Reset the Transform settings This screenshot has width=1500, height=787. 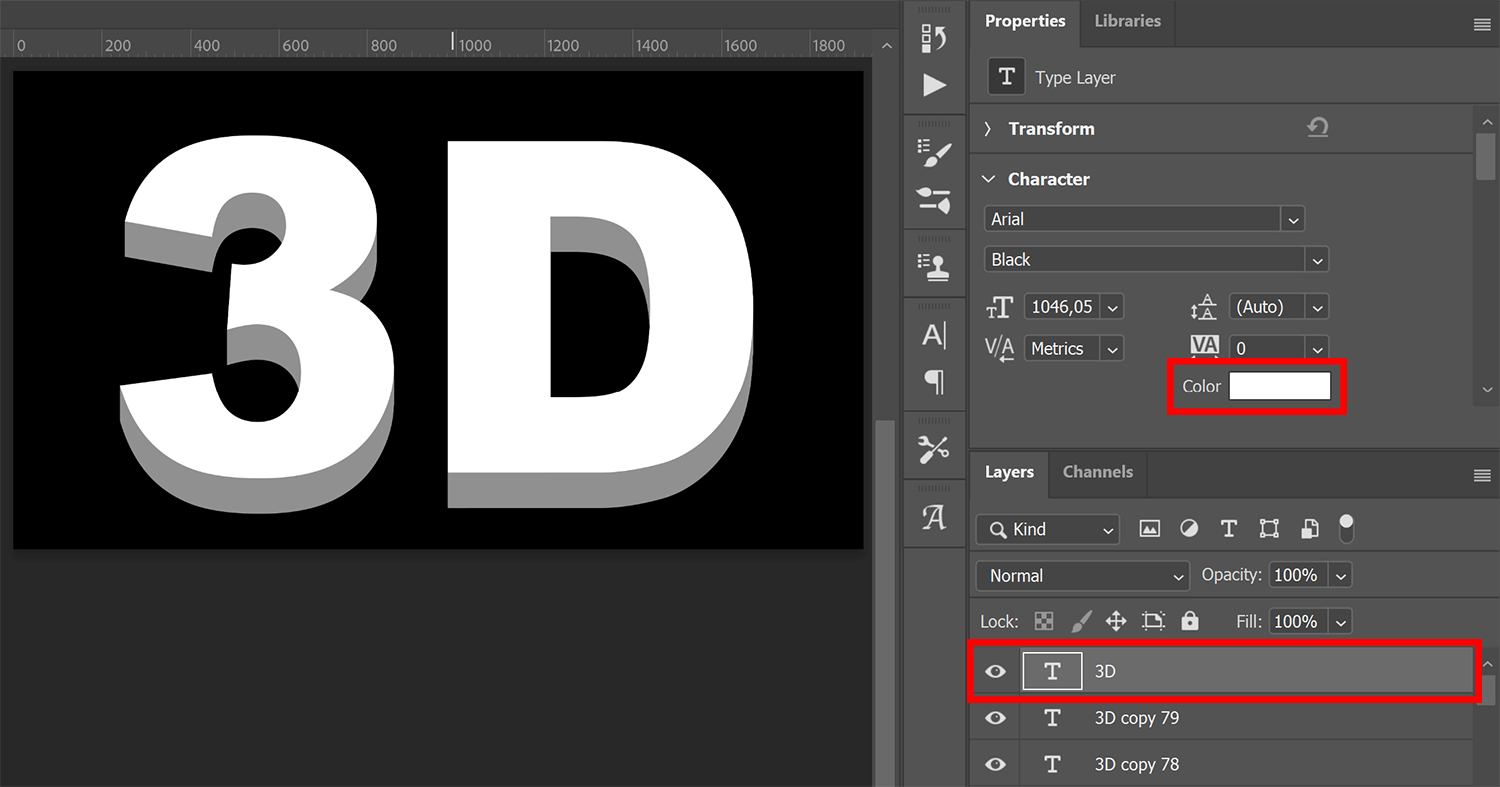point(1318,128)
